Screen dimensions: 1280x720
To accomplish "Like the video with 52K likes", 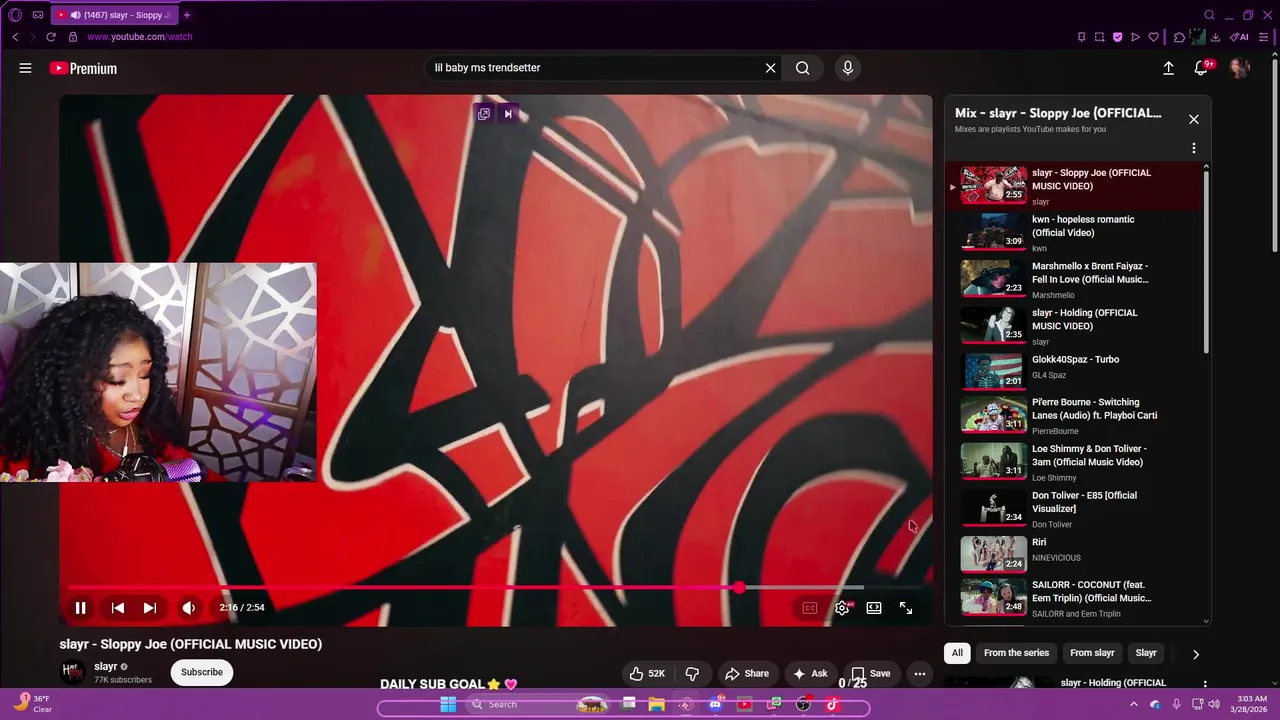I will point(646,673).
